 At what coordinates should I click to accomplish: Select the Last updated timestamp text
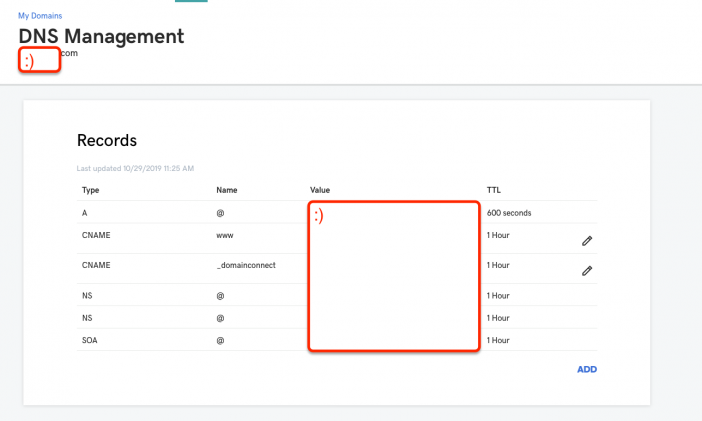pyautogui.click(x=135, y=168)
